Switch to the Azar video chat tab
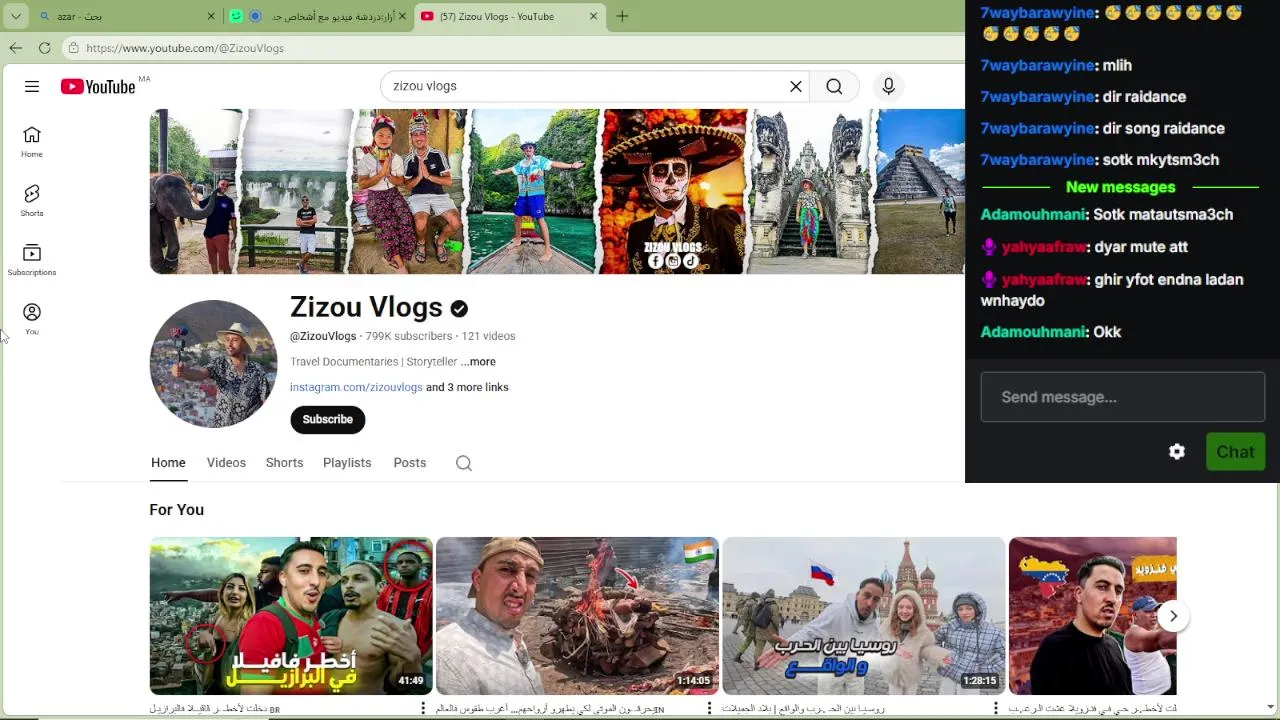1280x720 pixels. point(318,16)
